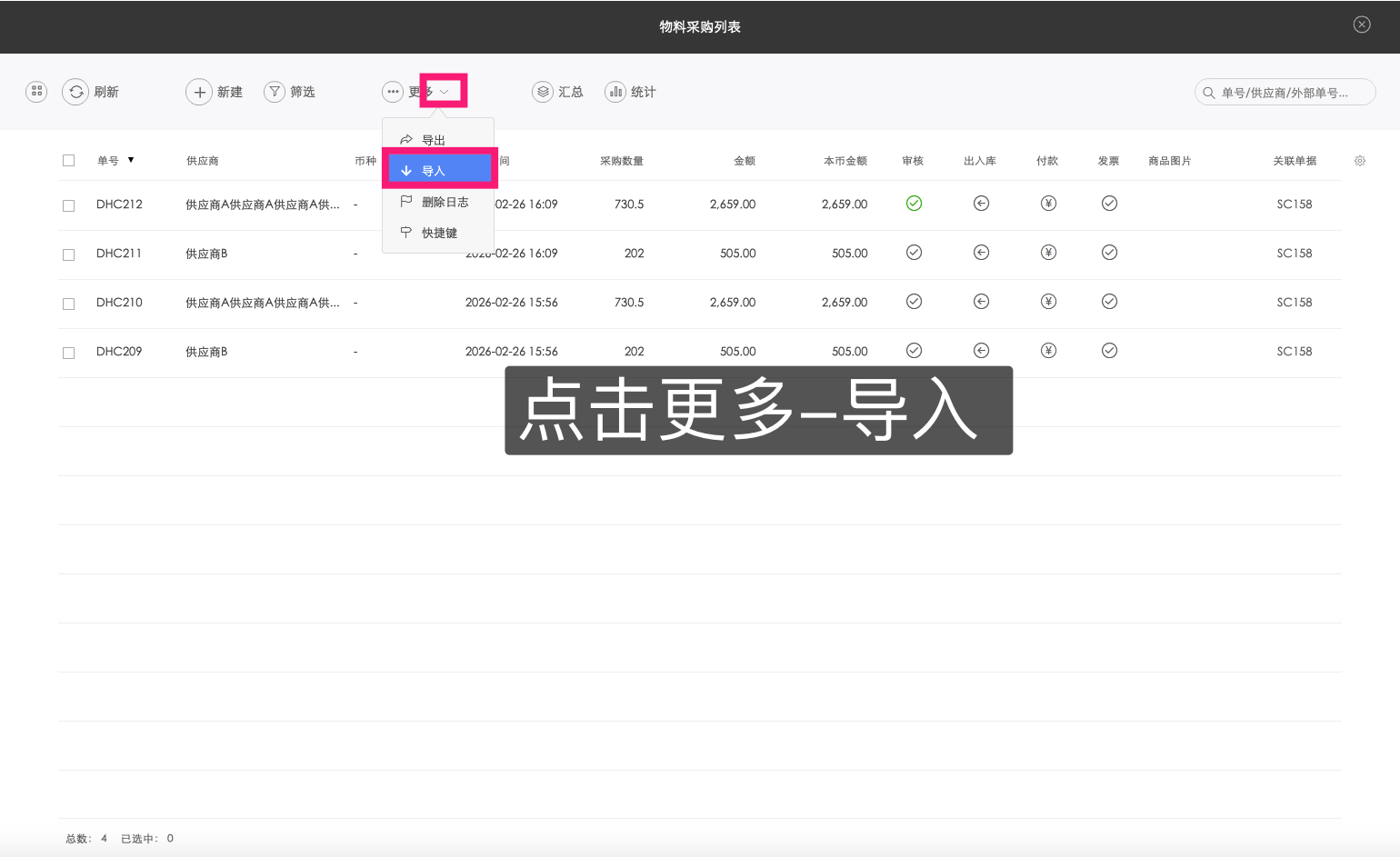This screenshot has width=1400, height=857.
Task: Click the 统计 statistics icon
Action: pos(615,91)
